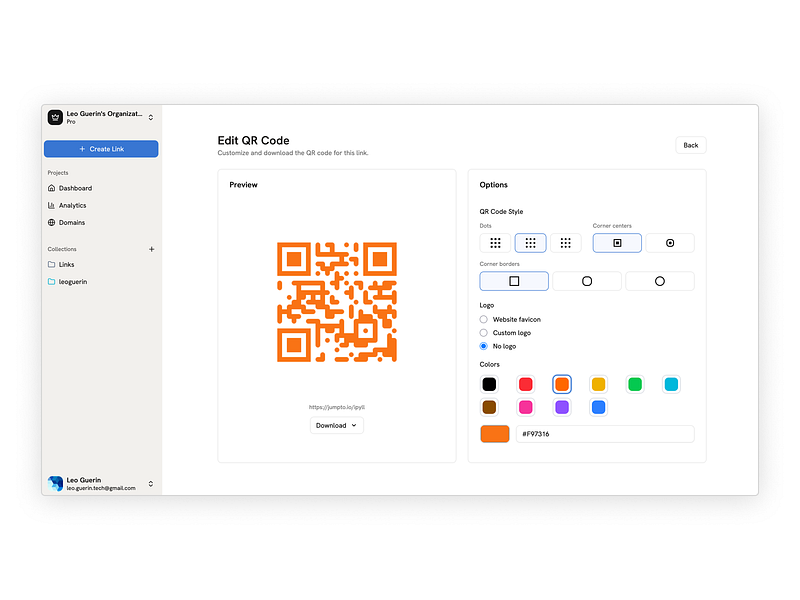800x600 pixels.
Task: Click the Edit QR Code heading
Action: coord(254,140)
